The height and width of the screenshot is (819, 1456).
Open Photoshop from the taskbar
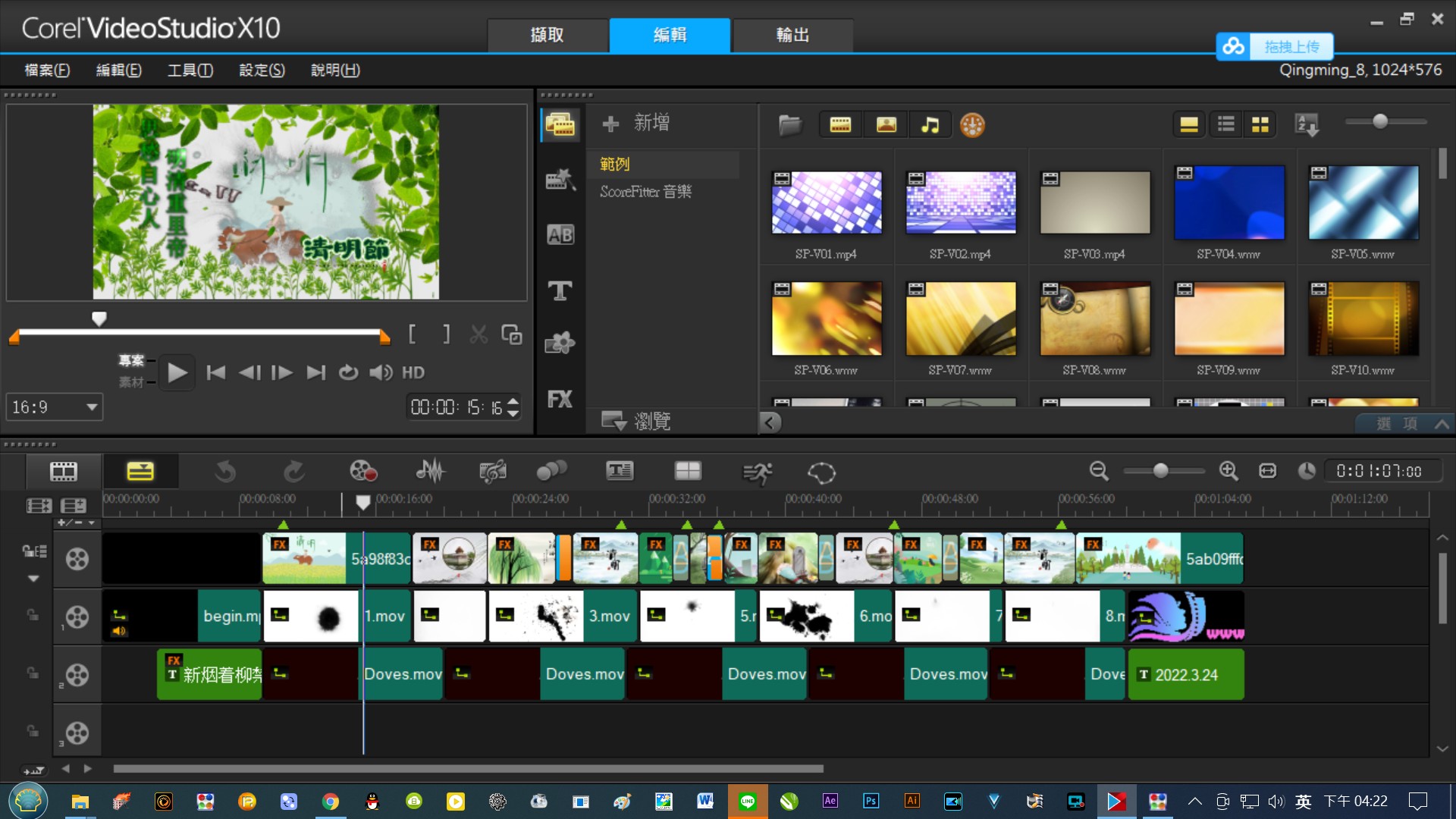871,801
